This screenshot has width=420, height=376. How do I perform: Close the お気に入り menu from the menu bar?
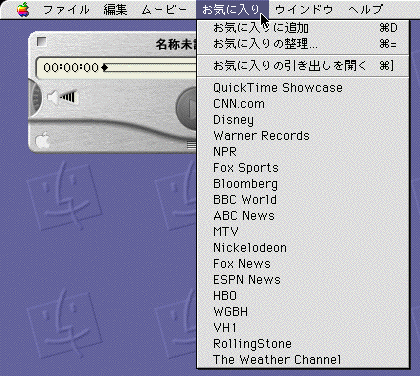pyautogui.click(x=231, y=9)
